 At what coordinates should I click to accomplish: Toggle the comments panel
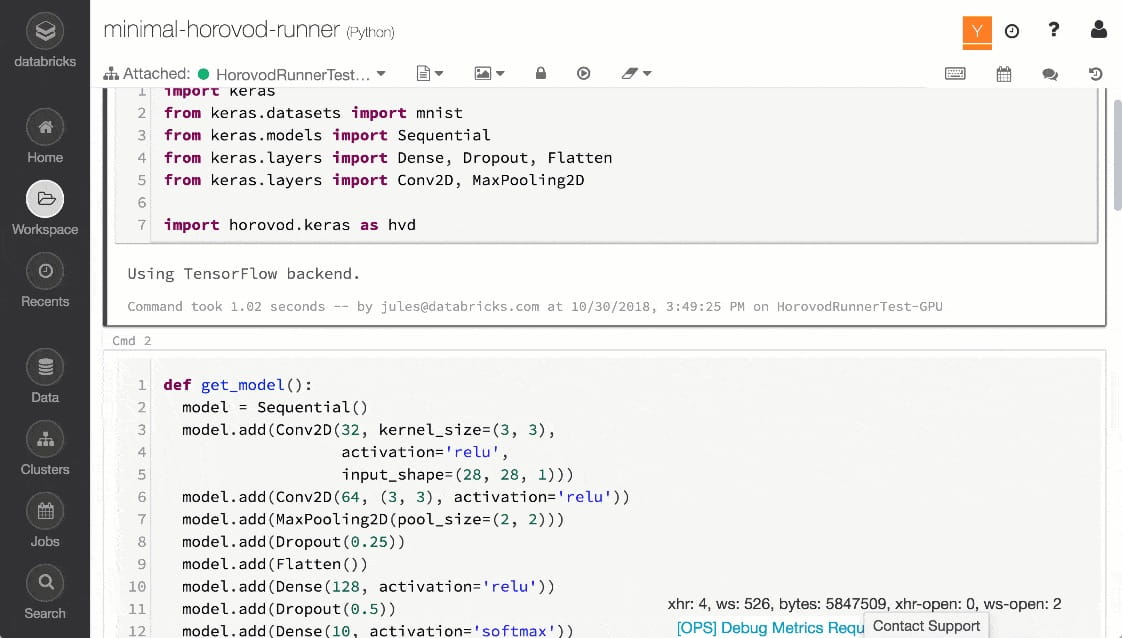pyautogui.click(x=1050, y=74)
